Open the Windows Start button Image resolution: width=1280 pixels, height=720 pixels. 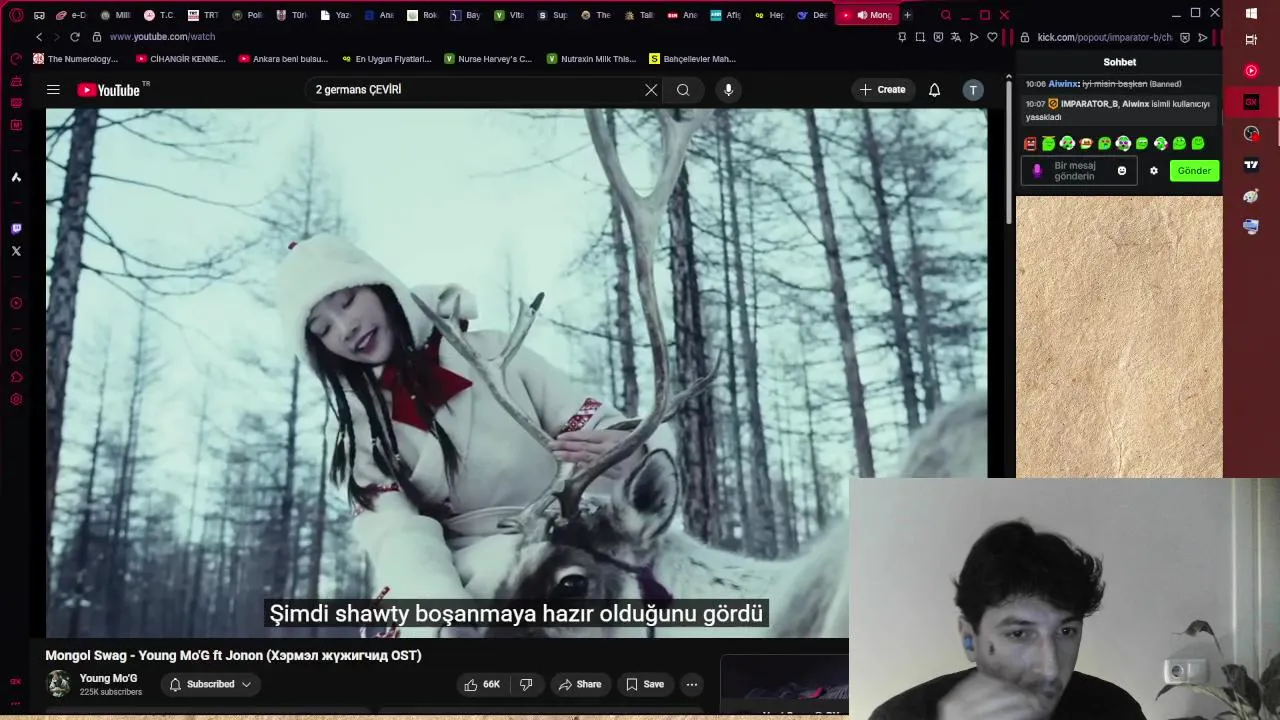[1251, 14]
